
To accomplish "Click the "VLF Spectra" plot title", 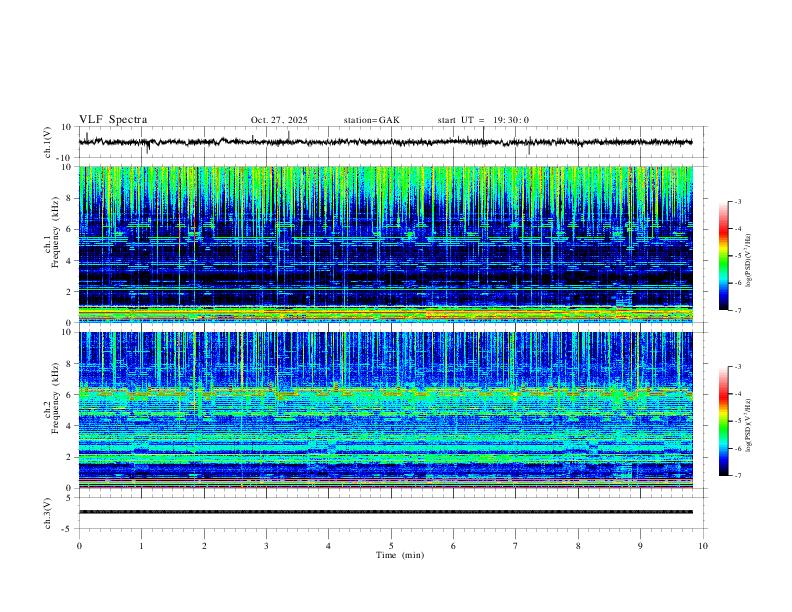I will (x=113, y=120).
